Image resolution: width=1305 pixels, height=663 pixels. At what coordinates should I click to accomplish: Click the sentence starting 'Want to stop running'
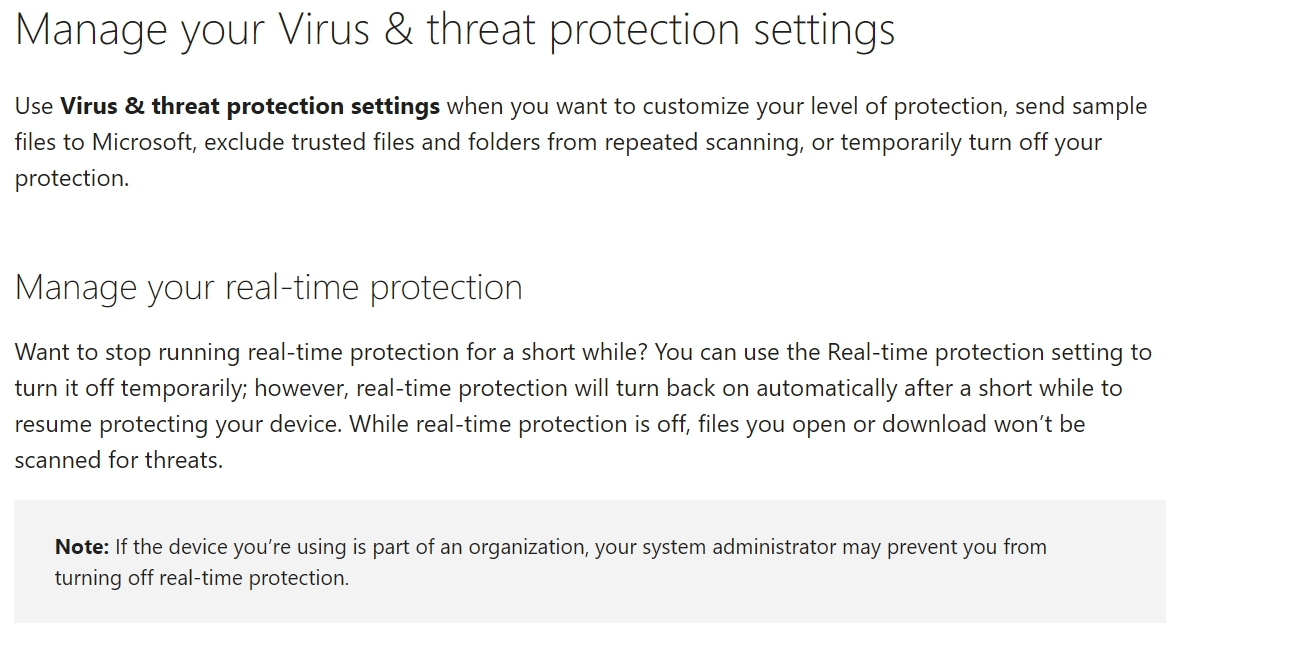pos(330,352)
